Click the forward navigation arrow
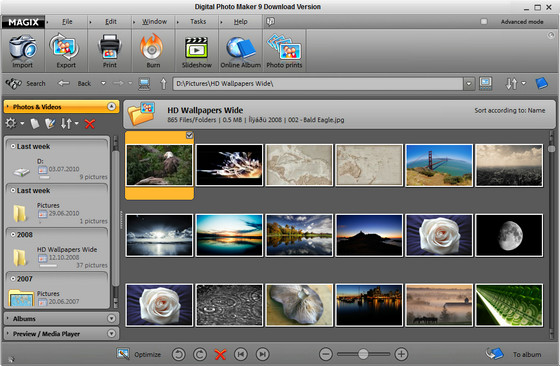The height and width of the screenshot is (366, 560). 118,83
